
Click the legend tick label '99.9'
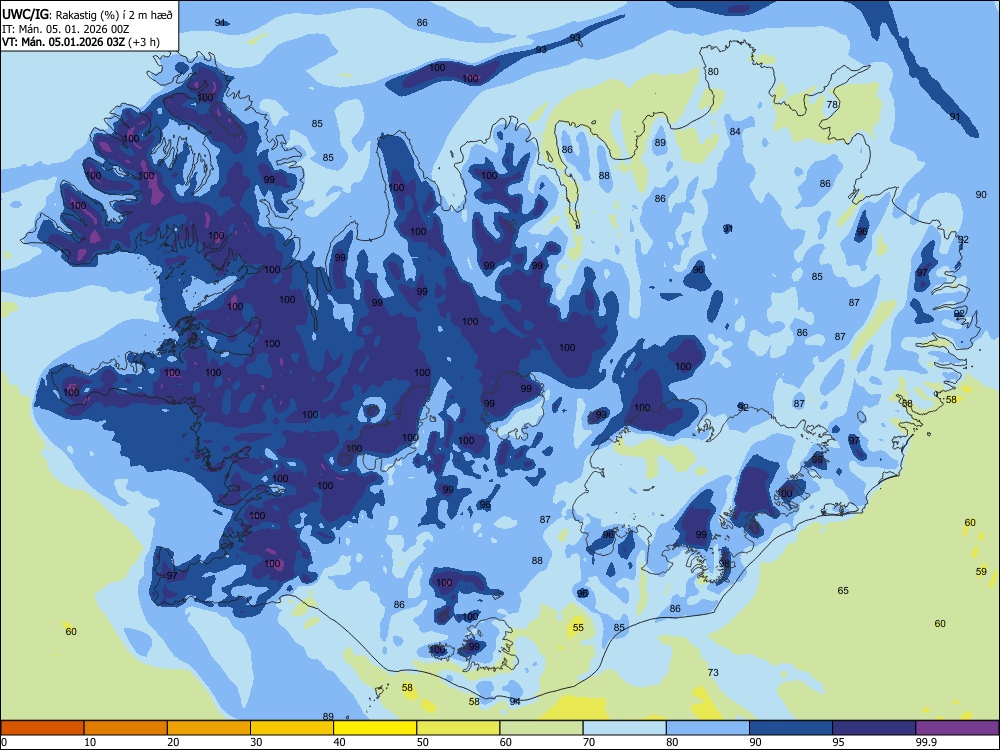pos(926,742)
